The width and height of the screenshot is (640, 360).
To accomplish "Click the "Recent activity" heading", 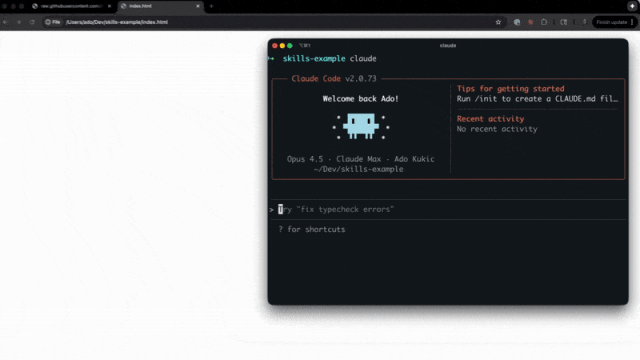I will tap(490, 119).
